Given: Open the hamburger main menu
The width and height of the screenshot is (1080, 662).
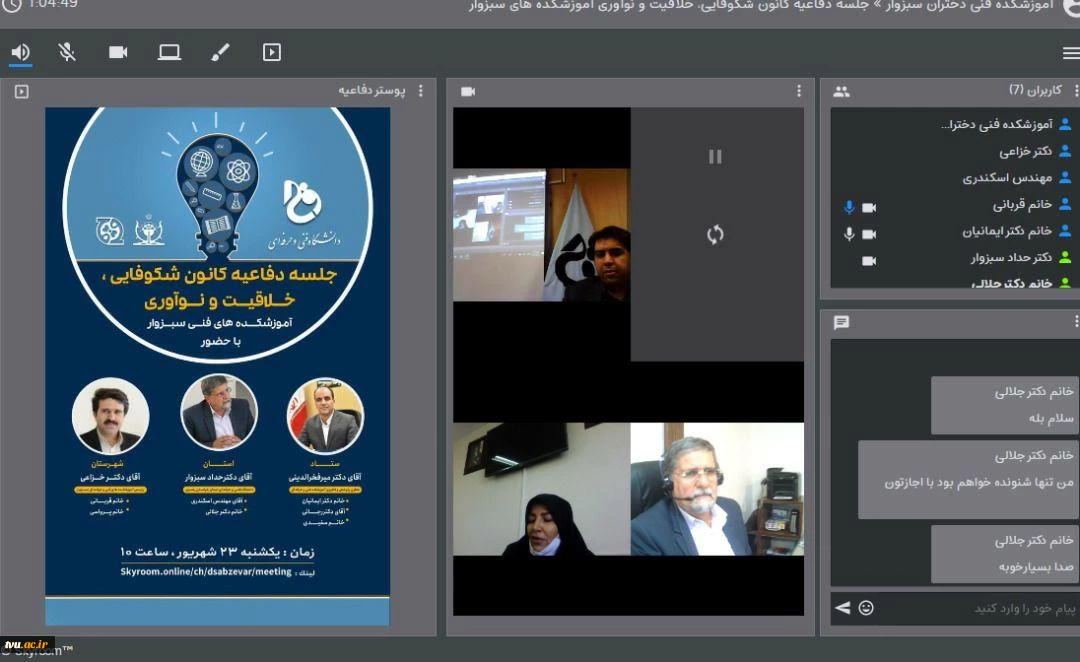Looking at the screenshot, I should [1070, 53].
